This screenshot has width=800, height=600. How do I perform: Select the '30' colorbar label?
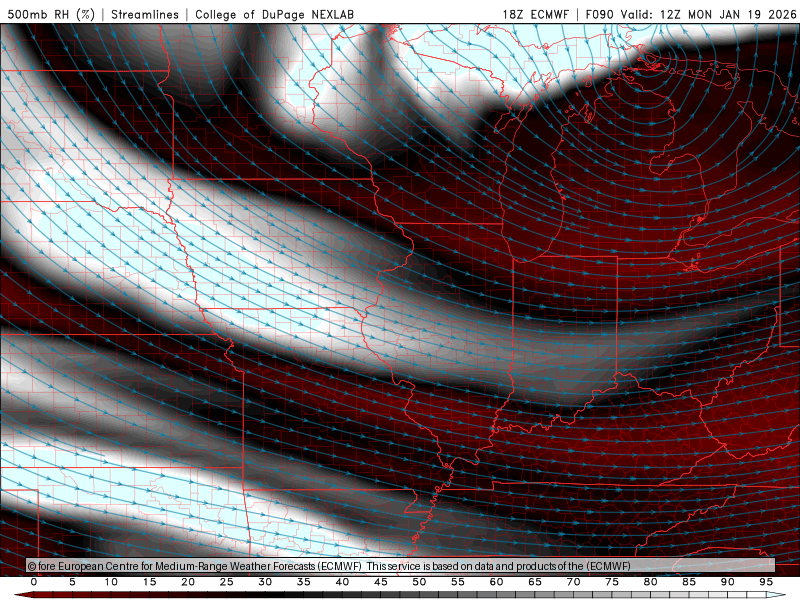pos(265,582)
